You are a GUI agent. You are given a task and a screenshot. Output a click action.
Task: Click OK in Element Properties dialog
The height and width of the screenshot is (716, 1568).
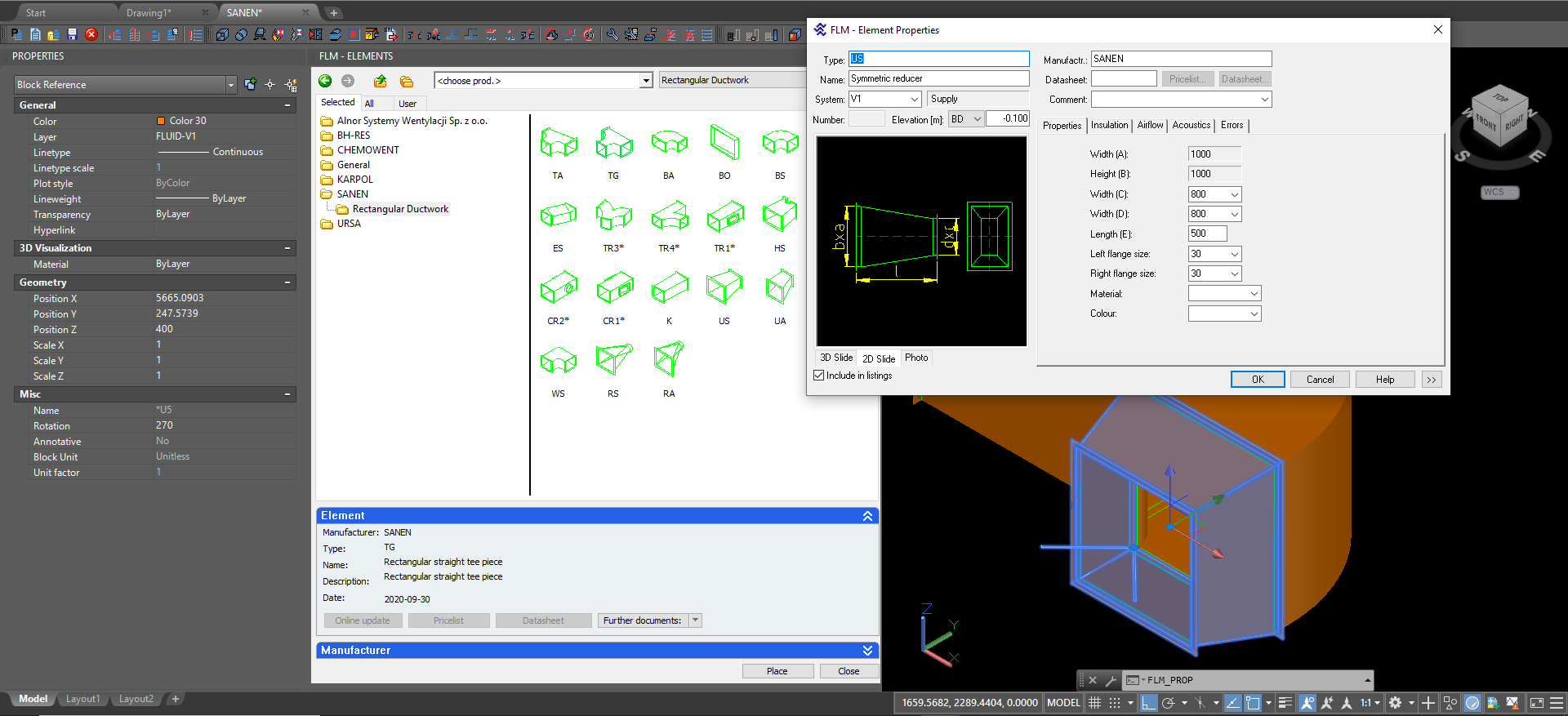click(x=1257, y=380)
